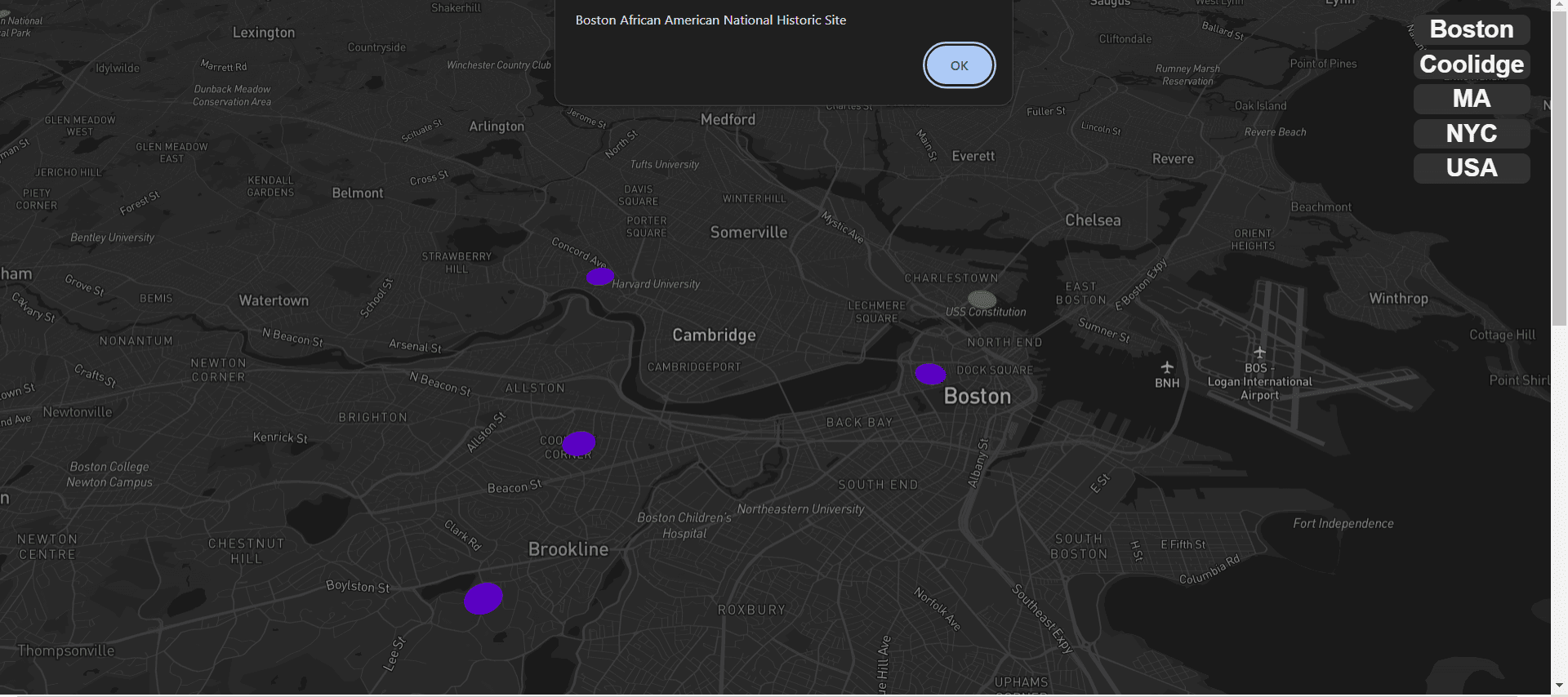Switch the map to NYC
The height and width of the screenshot is (697, 1568).
(x=1471, y=134)
